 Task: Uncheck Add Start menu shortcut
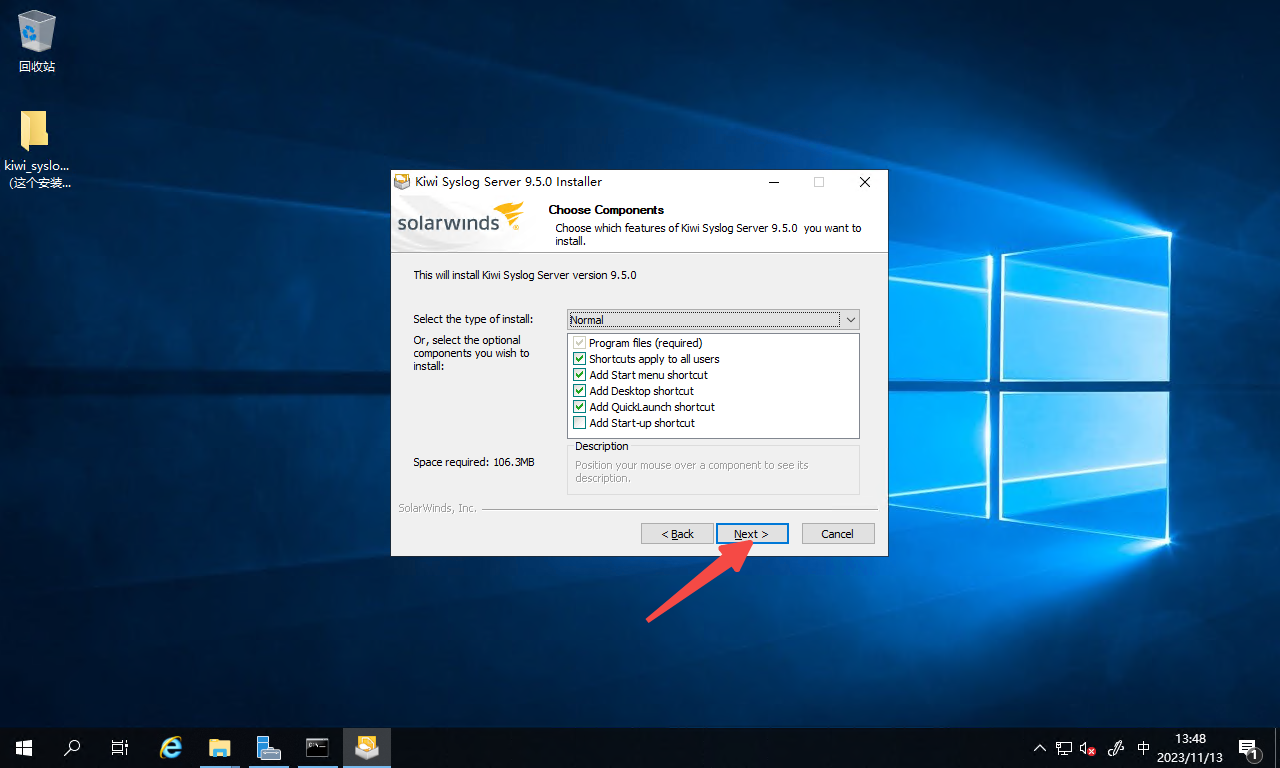[x=579, y=375]
